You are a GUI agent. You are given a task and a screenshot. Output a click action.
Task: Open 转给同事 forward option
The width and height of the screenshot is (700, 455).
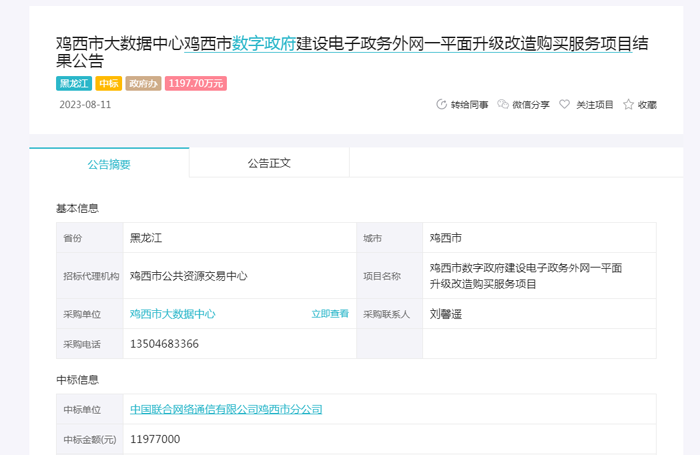[x=469, y=105]
